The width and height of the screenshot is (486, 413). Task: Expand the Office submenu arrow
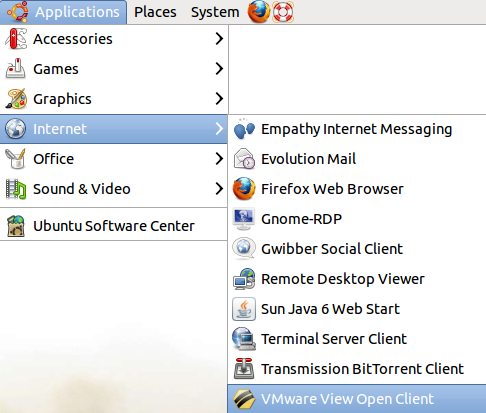point(219,159)
